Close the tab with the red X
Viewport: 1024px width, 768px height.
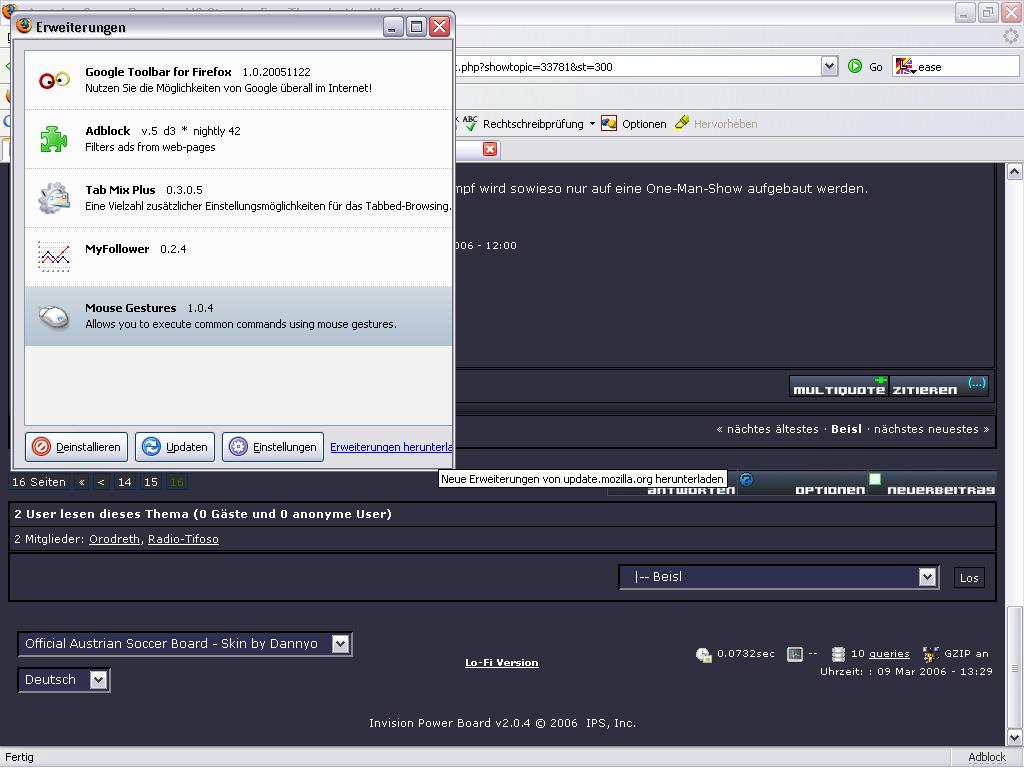pos(490,149)
